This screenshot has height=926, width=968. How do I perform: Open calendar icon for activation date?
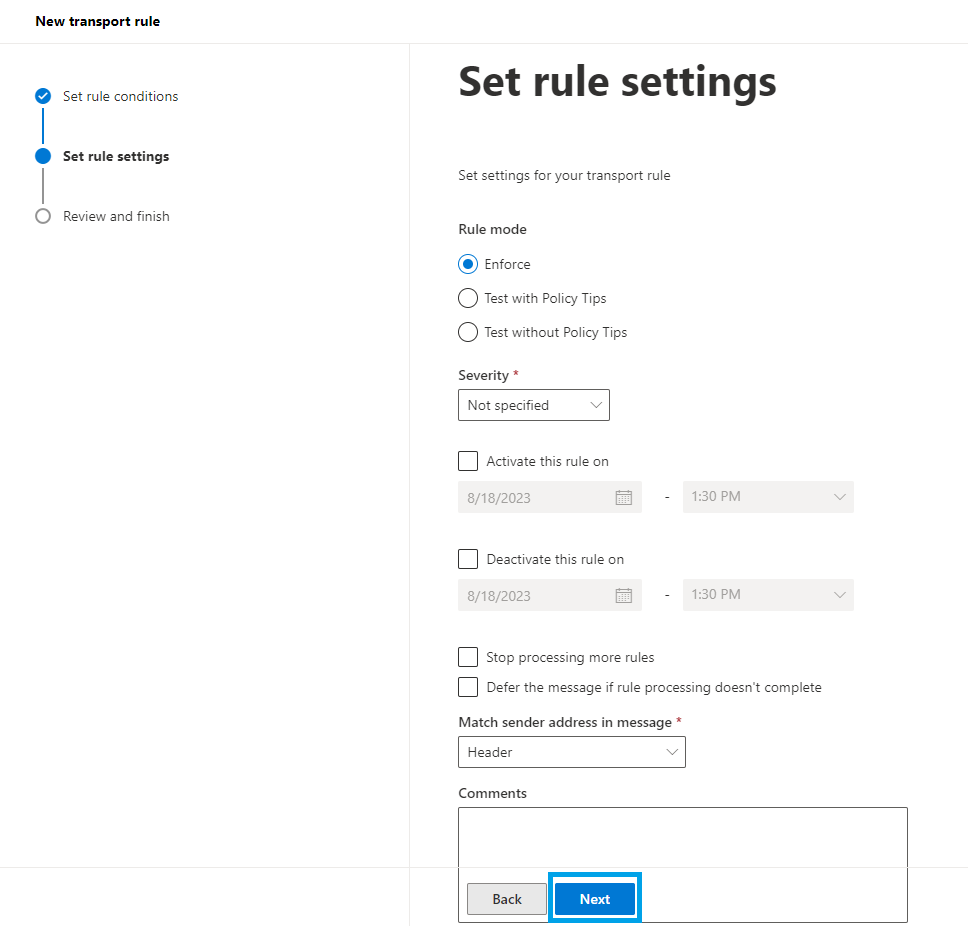pos(624,498)
